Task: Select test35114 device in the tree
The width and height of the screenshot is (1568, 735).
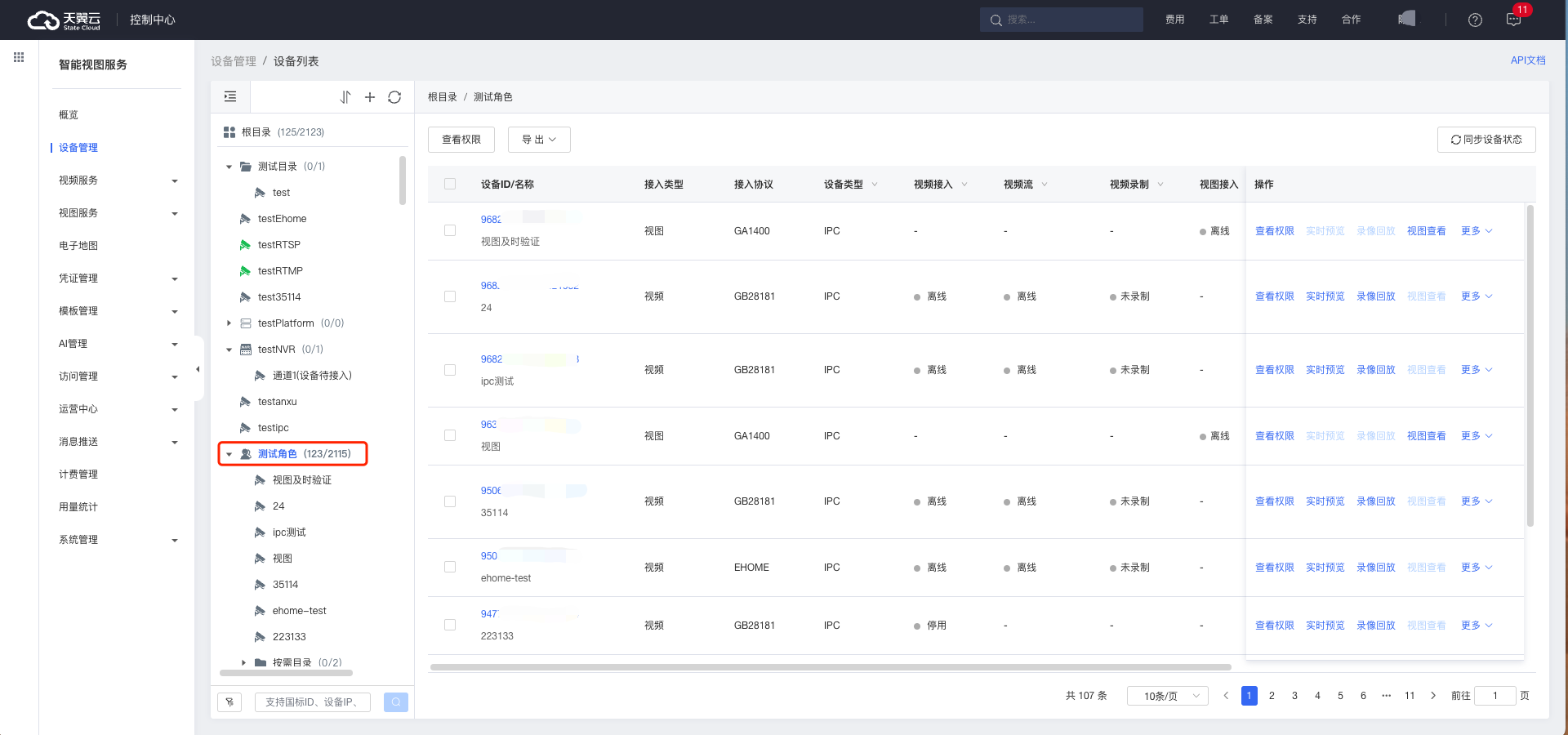Action: coord(279,297)
